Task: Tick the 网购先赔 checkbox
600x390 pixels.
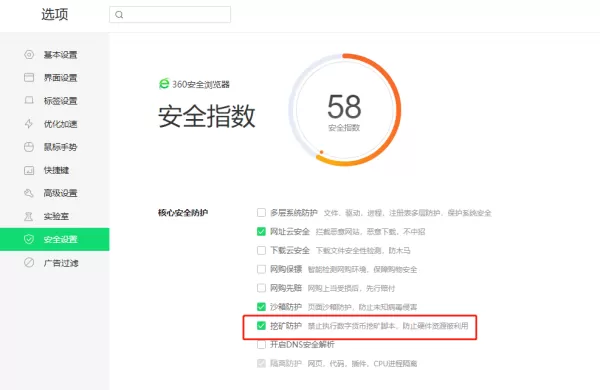Action: click(261, 288)
